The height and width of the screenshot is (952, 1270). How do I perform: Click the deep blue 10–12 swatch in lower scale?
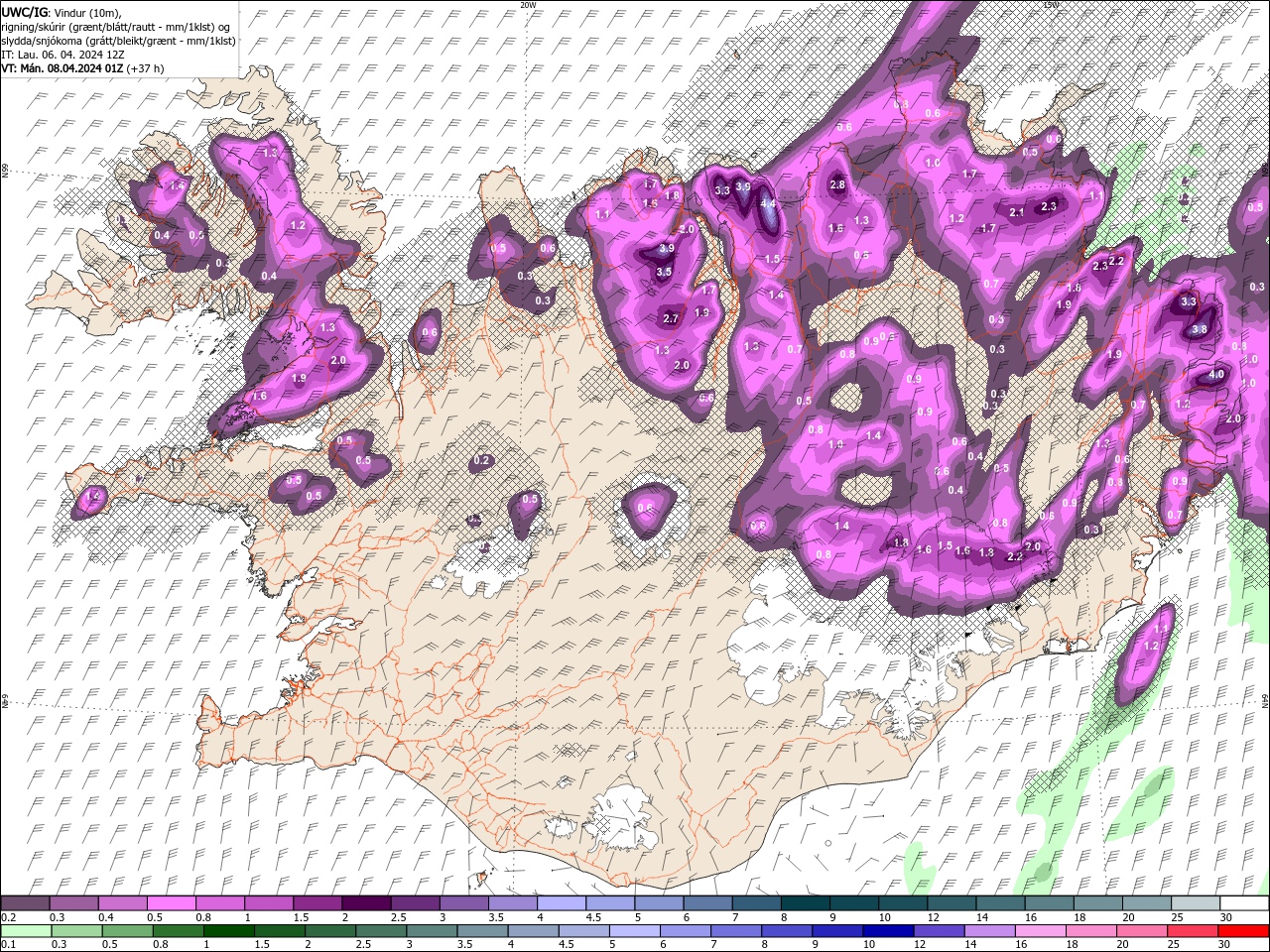[x=887, y=931]
